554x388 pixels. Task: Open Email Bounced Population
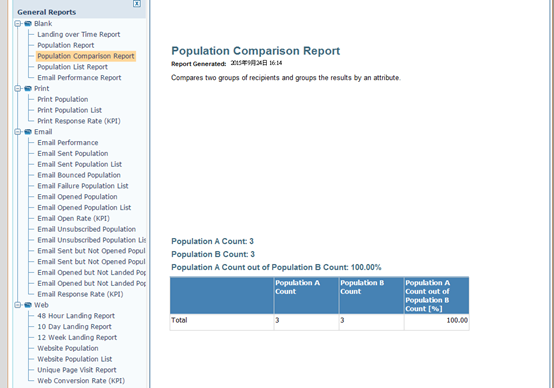click(x=79, y=175)
